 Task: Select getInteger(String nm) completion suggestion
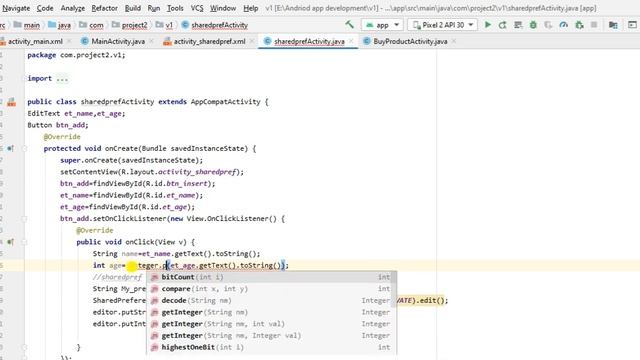coord(269,312)
